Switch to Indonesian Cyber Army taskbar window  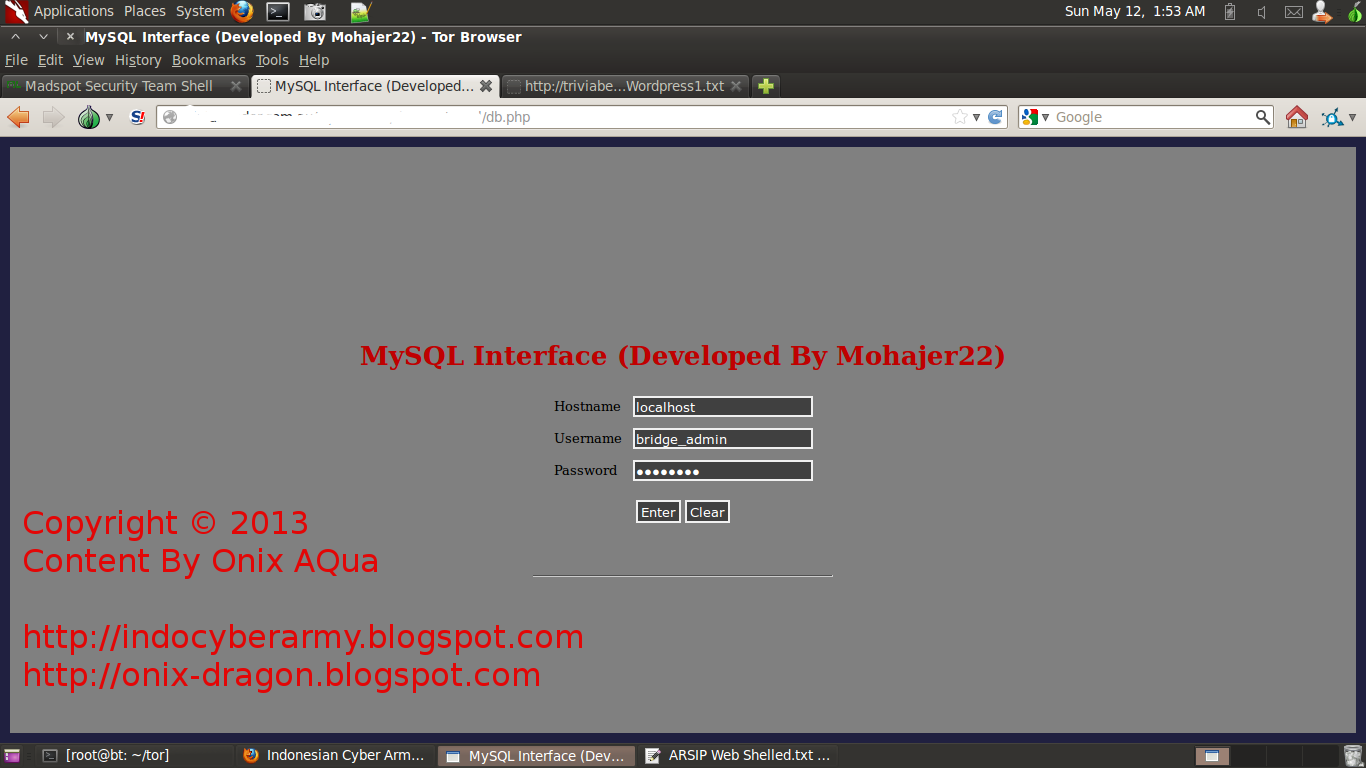pos(336,756)
